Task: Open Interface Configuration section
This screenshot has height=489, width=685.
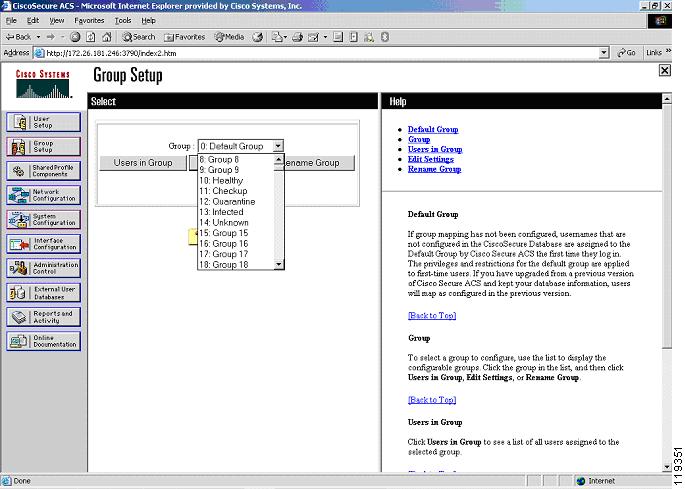Action: point(43,244)
